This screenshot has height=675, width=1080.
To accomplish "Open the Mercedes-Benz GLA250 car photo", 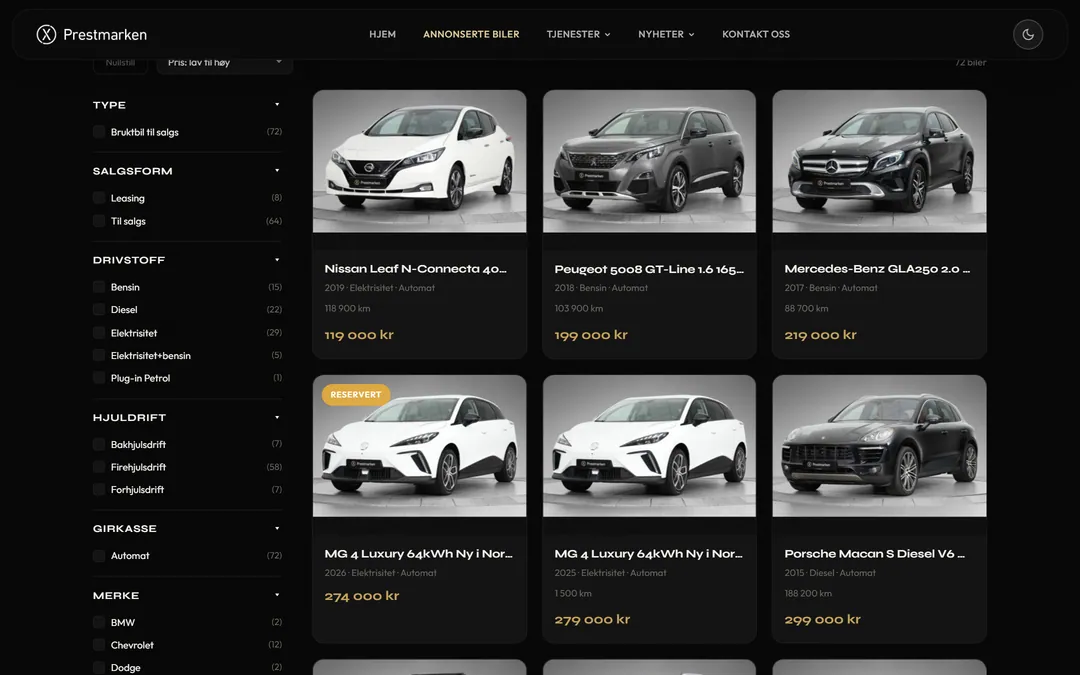I will click(x=879, y=161).
